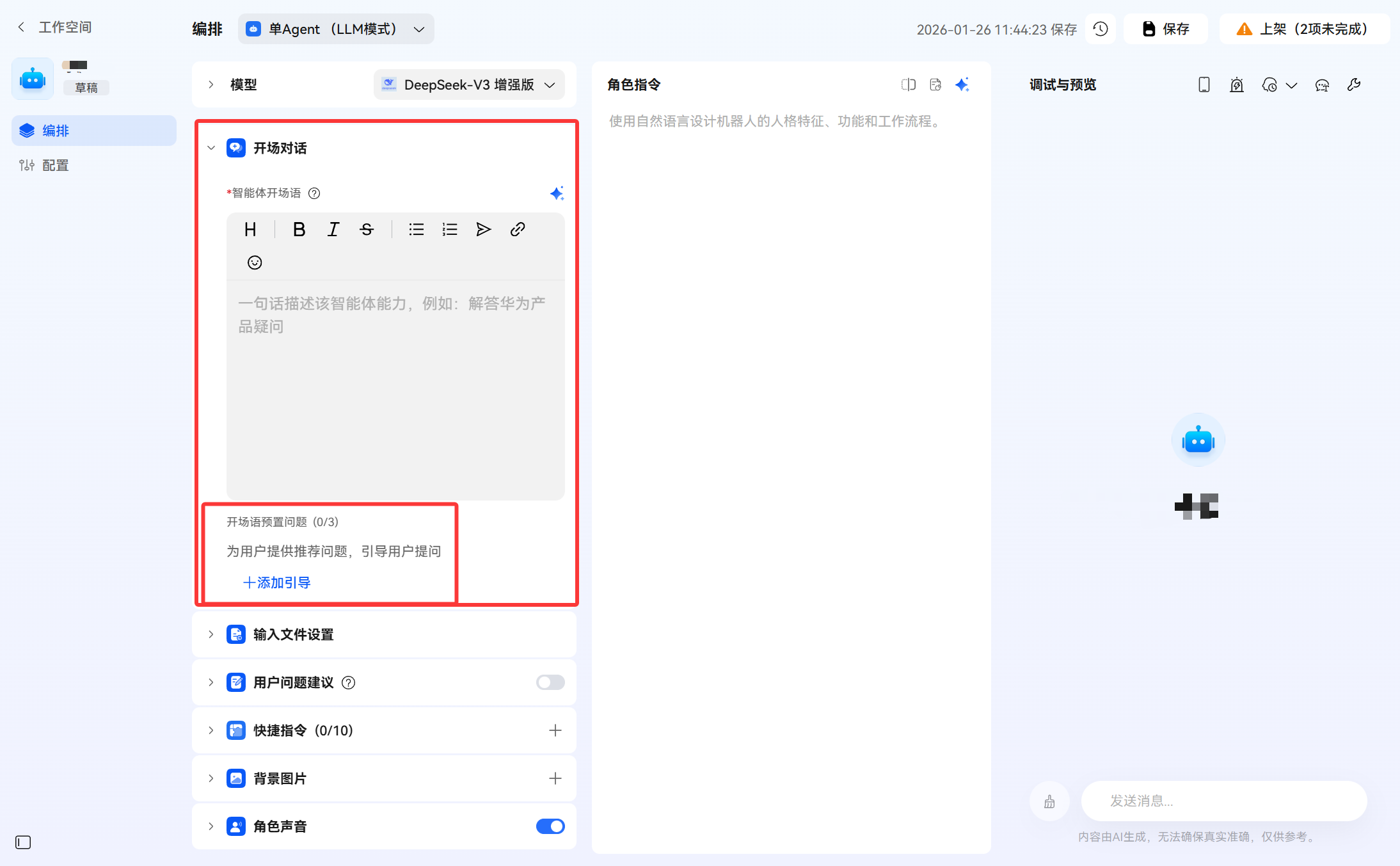Insert a numbered list in editor
The width and height of the screenshot is (1400, 866).
pos(450,229)
